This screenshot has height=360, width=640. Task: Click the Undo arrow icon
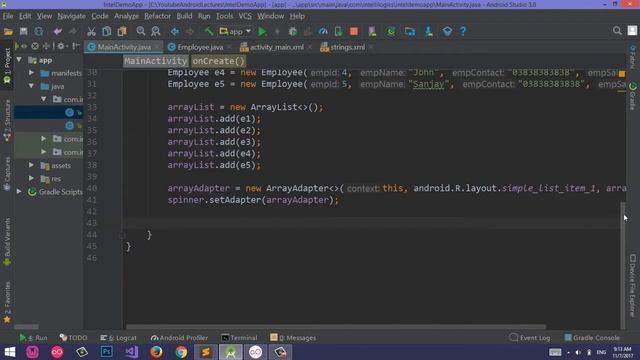tap(57, 31)
